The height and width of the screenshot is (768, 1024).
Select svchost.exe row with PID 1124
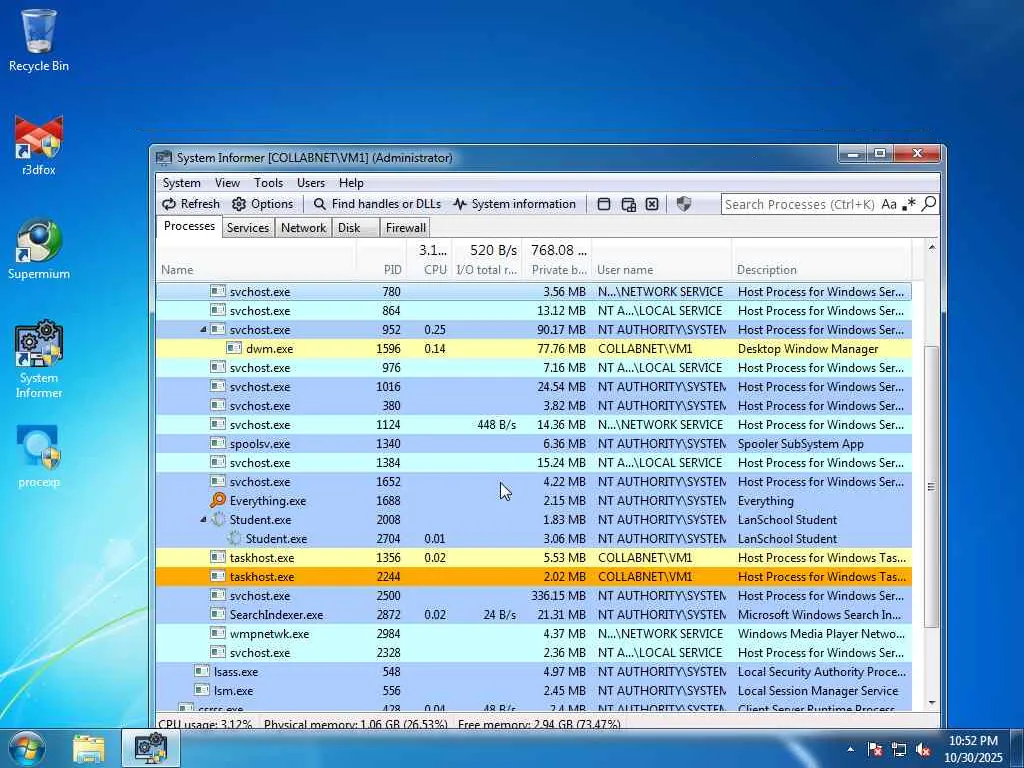[x=534, y=424]
